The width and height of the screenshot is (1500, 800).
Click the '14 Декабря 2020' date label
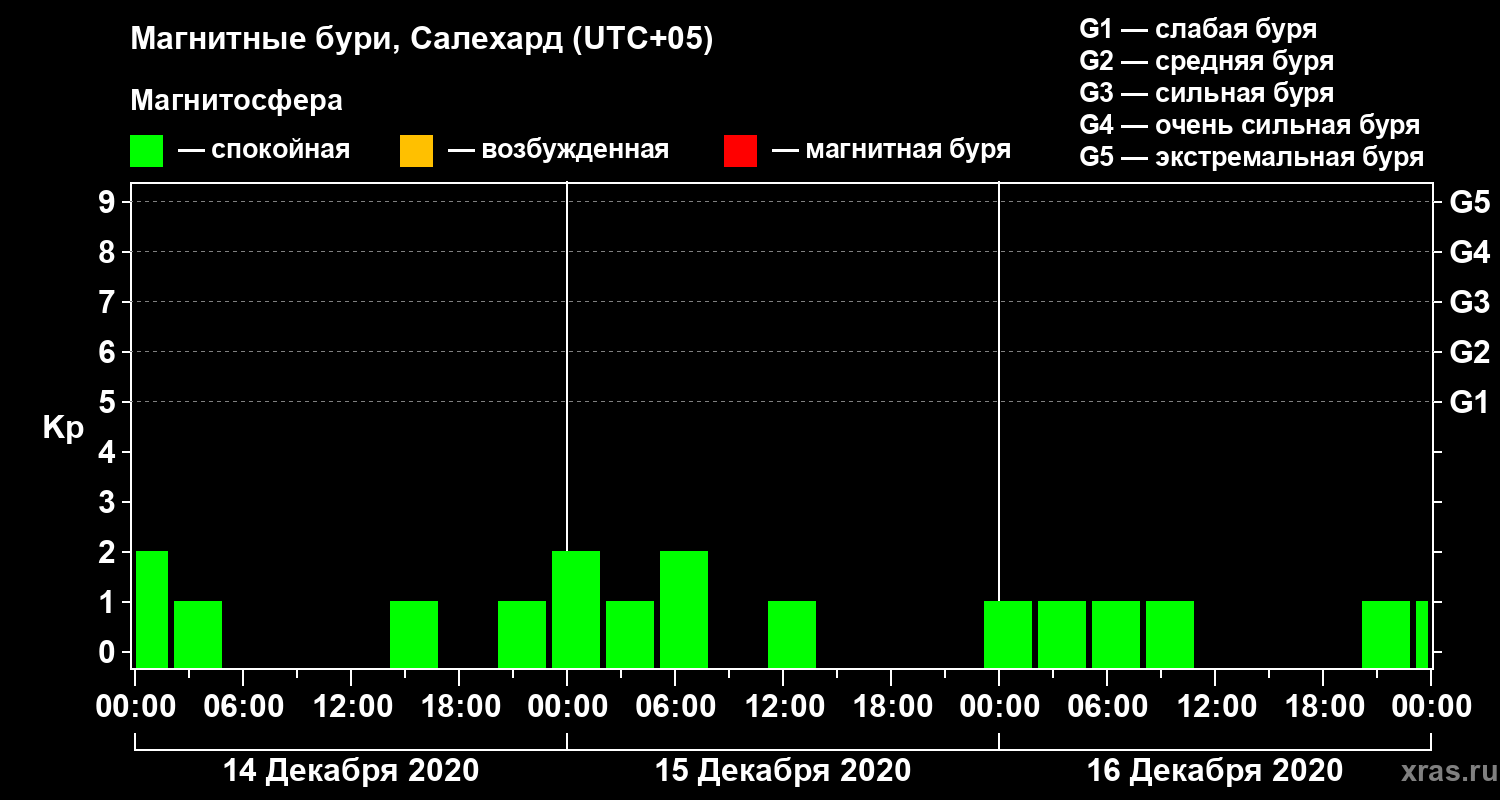(351, 771)
